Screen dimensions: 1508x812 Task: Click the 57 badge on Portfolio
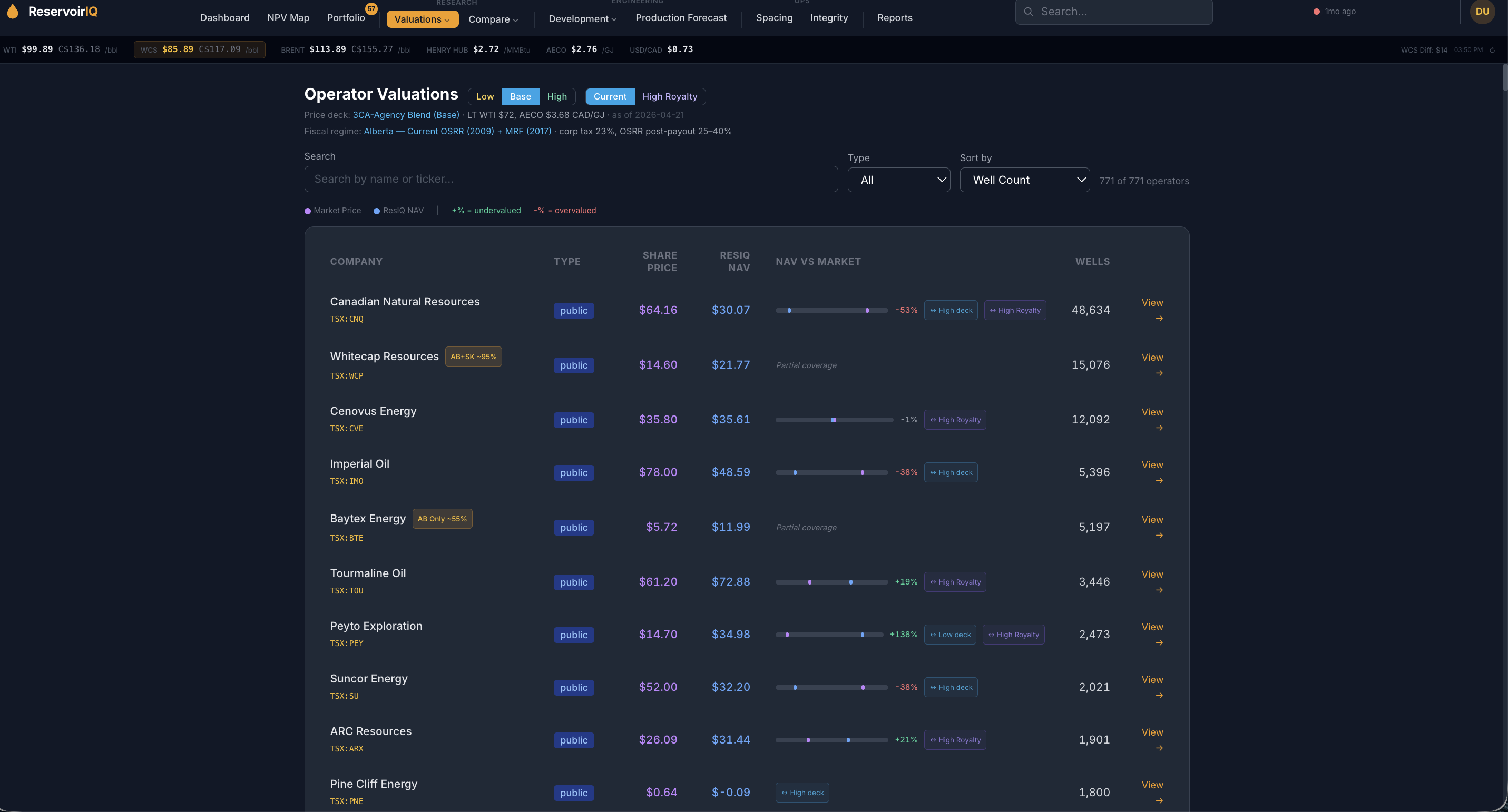371,9
